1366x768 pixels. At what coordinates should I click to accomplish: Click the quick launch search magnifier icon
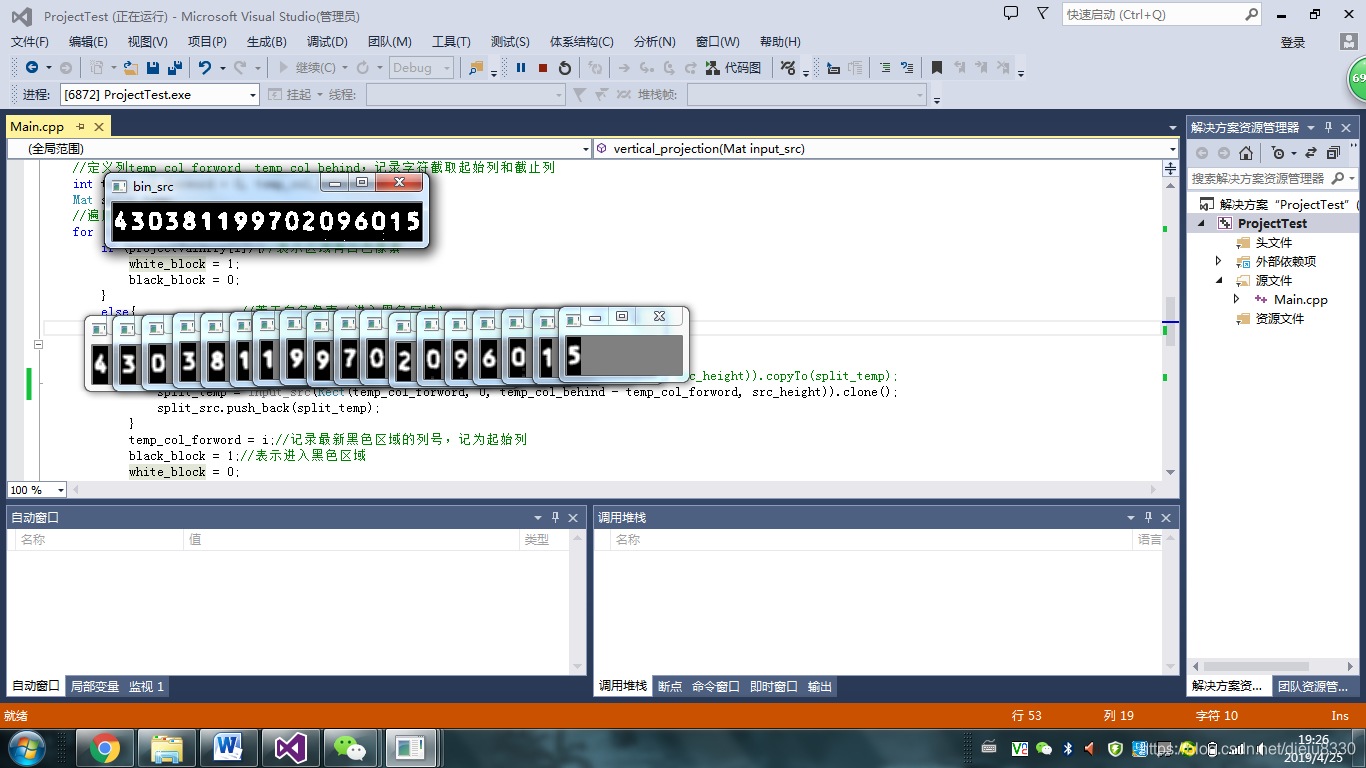tap(1251, 15)
